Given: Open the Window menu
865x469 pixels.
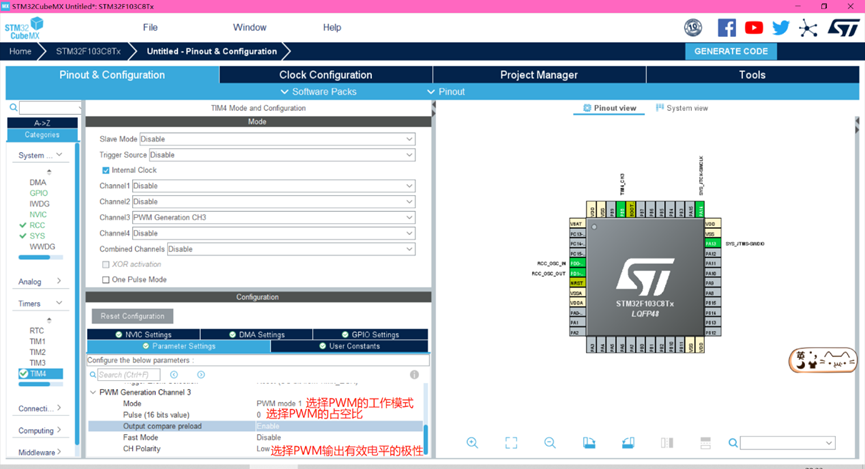Looking at the screenshot, I should pos(249,27).
